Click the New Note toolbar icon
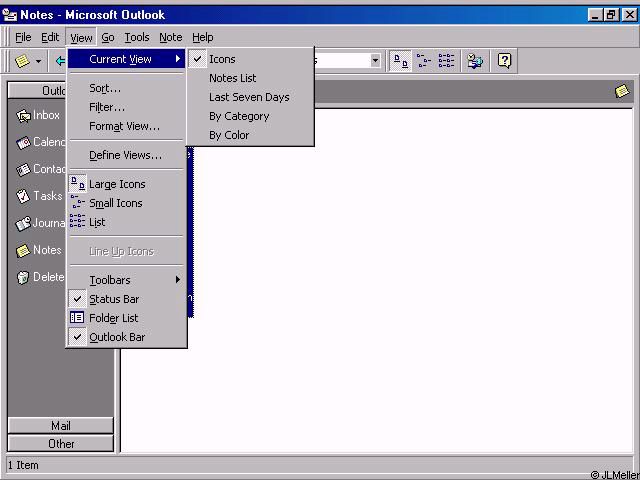640x480 pixels. [22, 61]
